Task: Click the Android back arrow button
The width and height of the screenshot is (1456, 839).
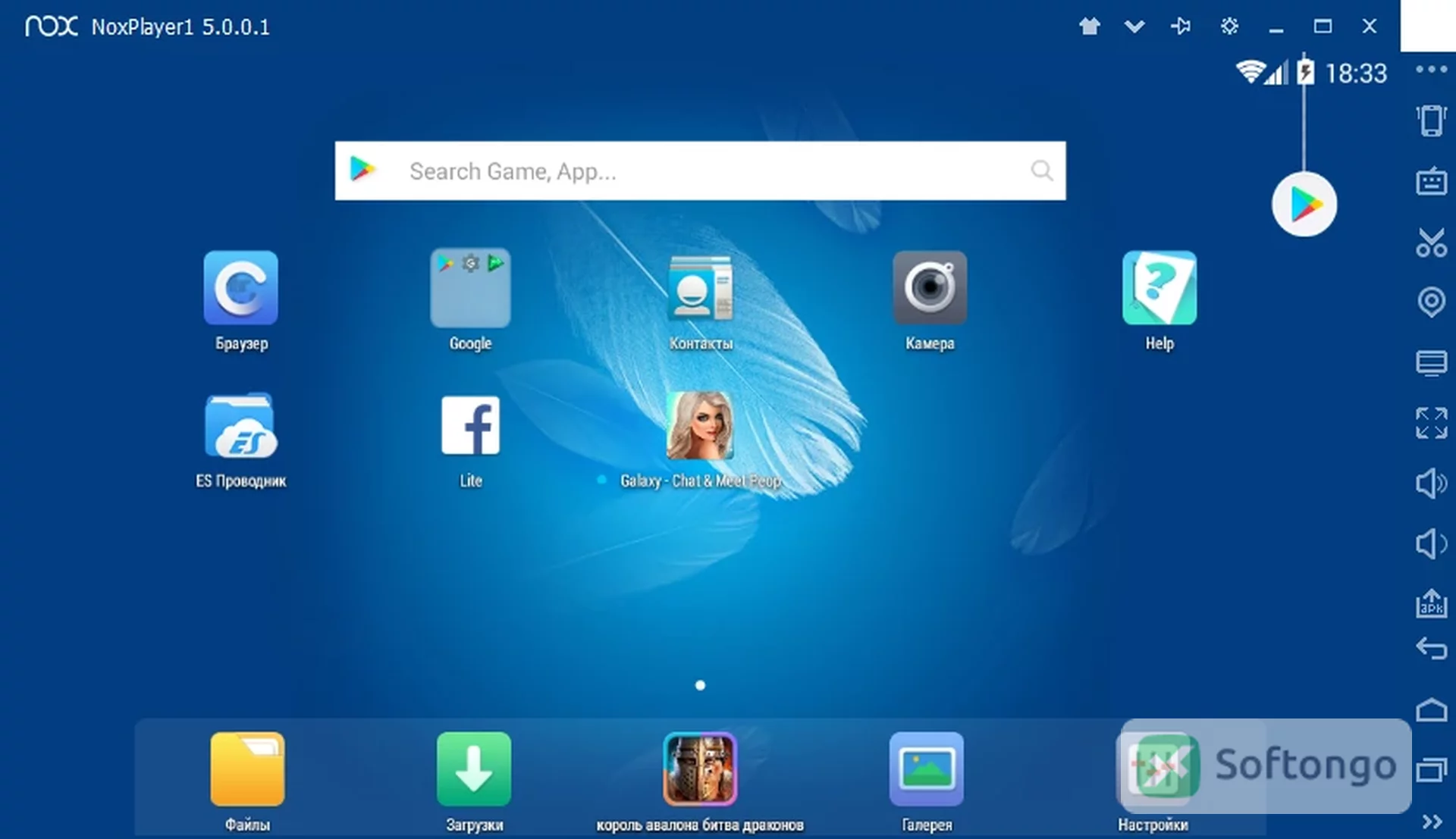Action: point(1431,649)
